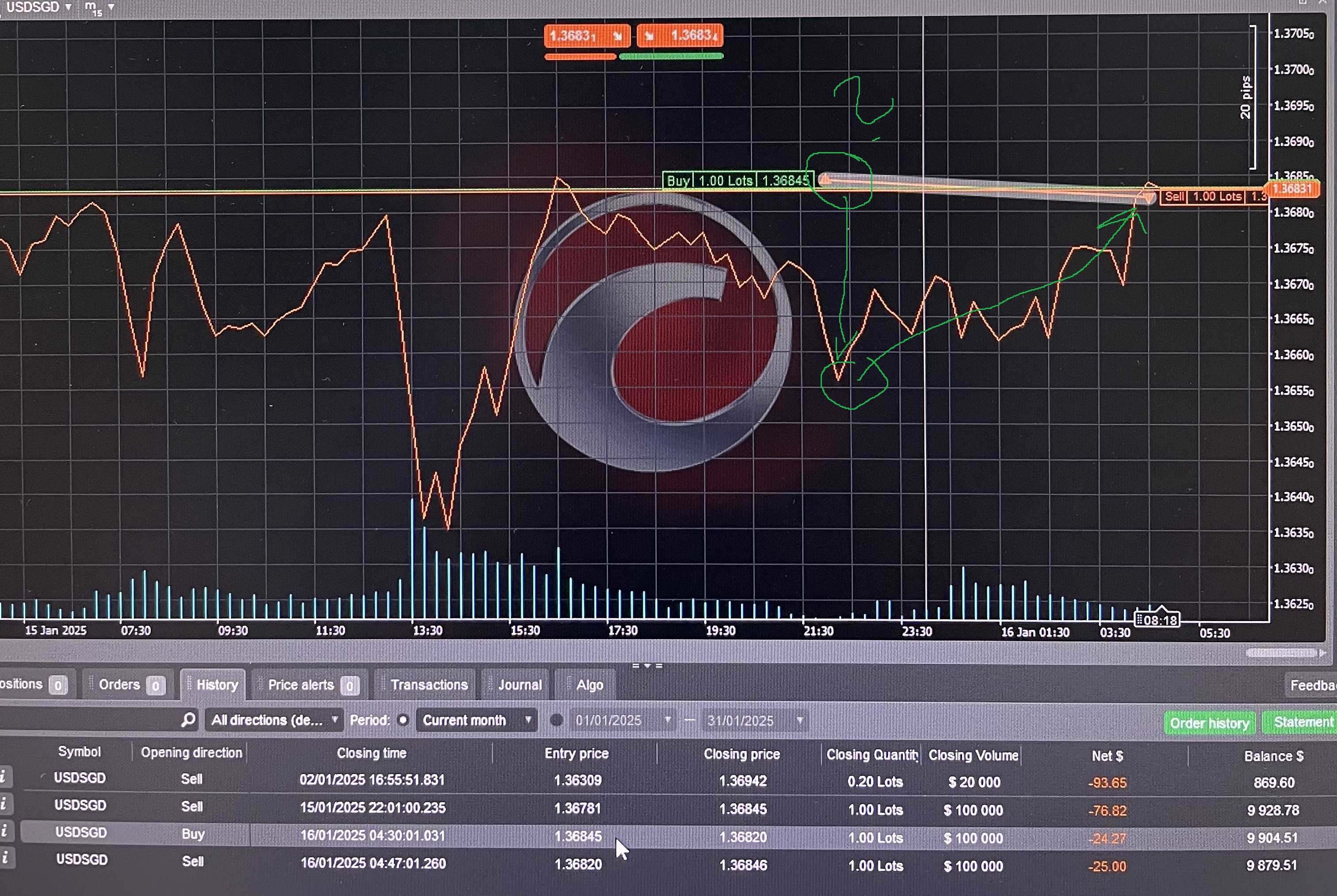
Task: Click closing price 1.36942
Action: point(742,781)
